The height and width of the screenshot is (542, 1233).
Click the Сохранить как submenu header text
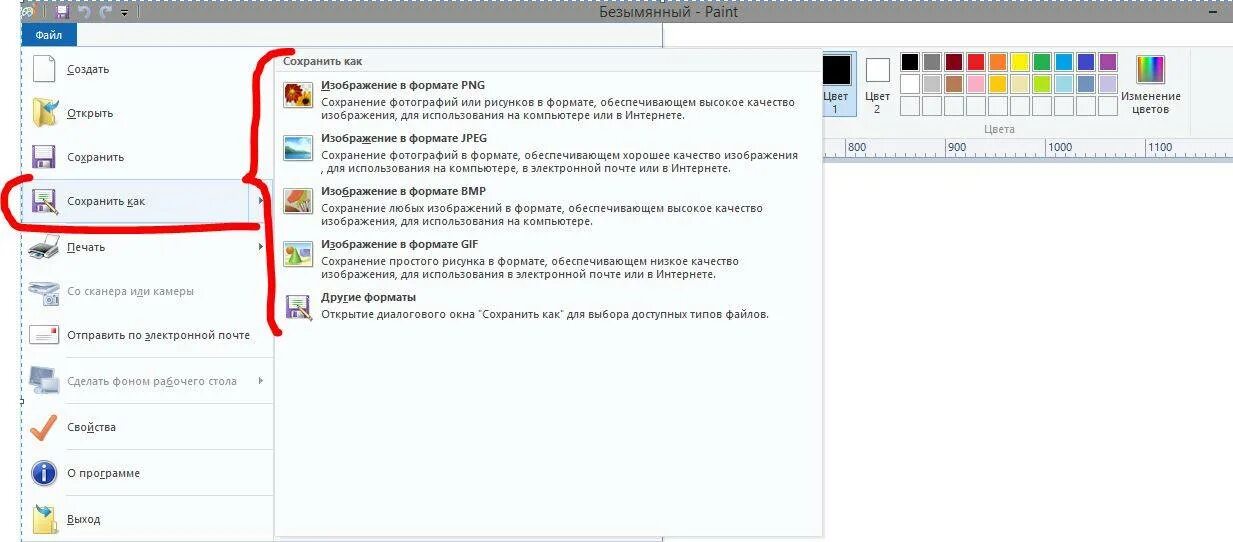(x=322, y=61)
